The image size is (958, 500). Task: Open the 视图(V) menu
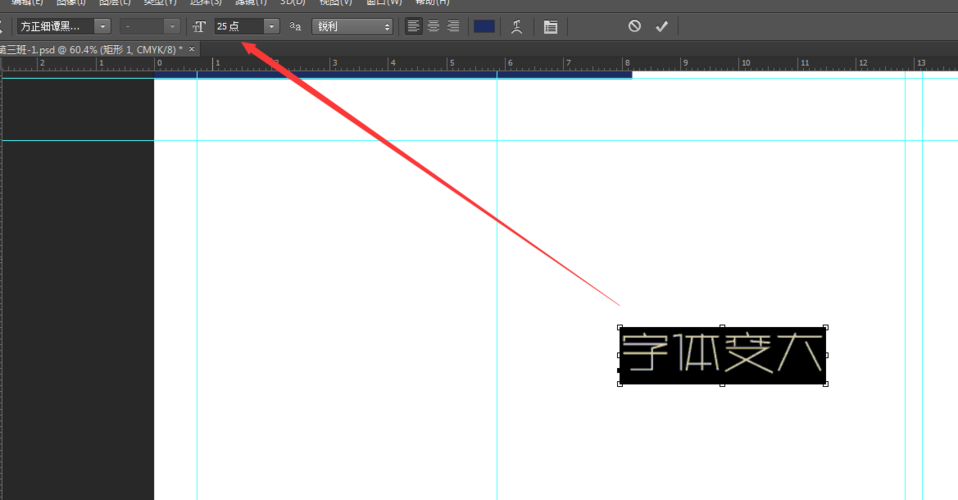pyautogui.click(x=335, y=2)
